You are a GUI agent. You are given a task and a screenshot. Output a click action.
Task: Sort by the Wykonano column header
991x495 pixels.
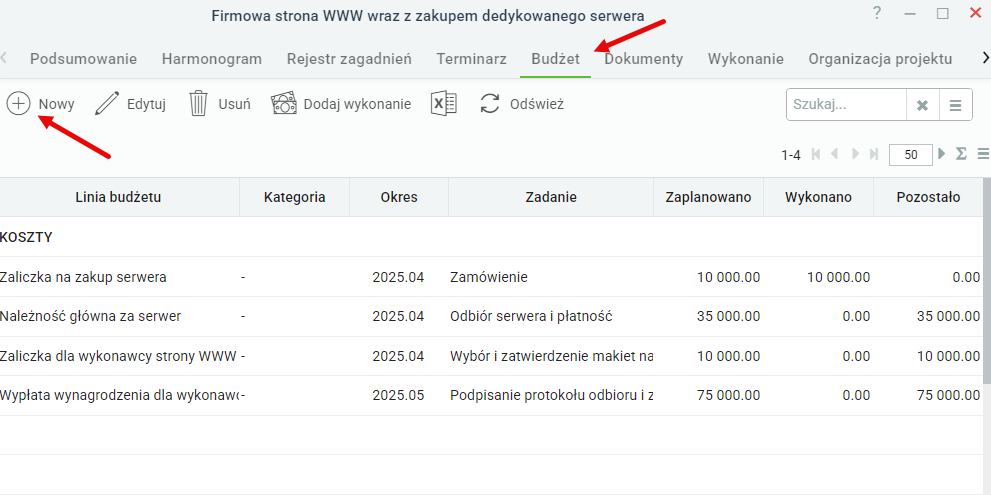pos(818,197)
